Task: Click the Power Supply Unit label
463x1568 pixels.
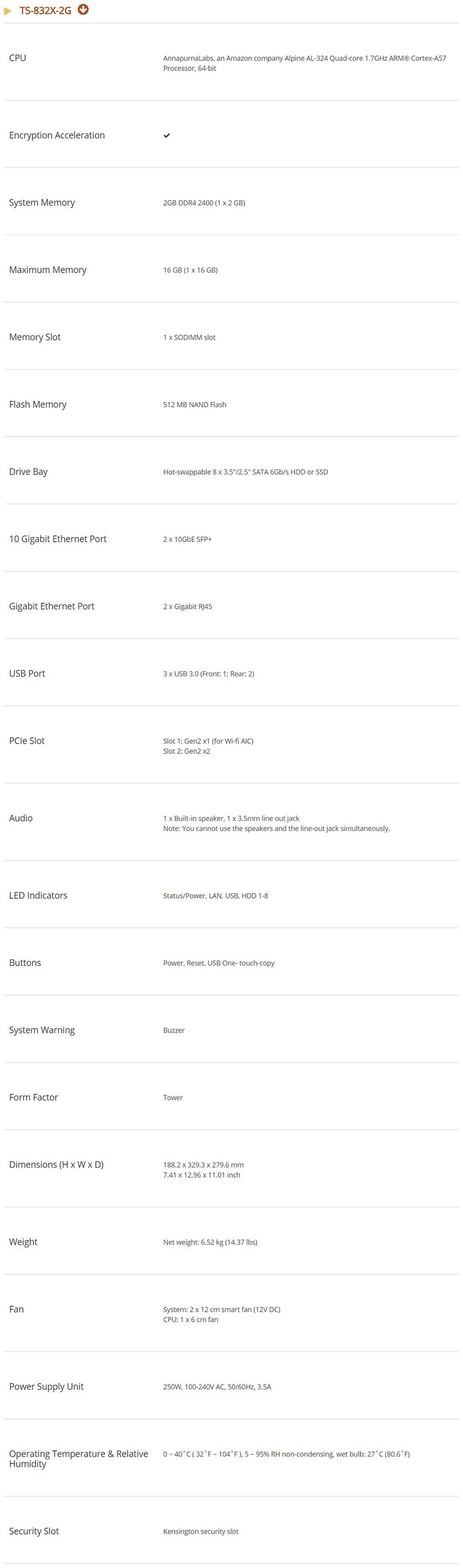Action: (46, 1386)
